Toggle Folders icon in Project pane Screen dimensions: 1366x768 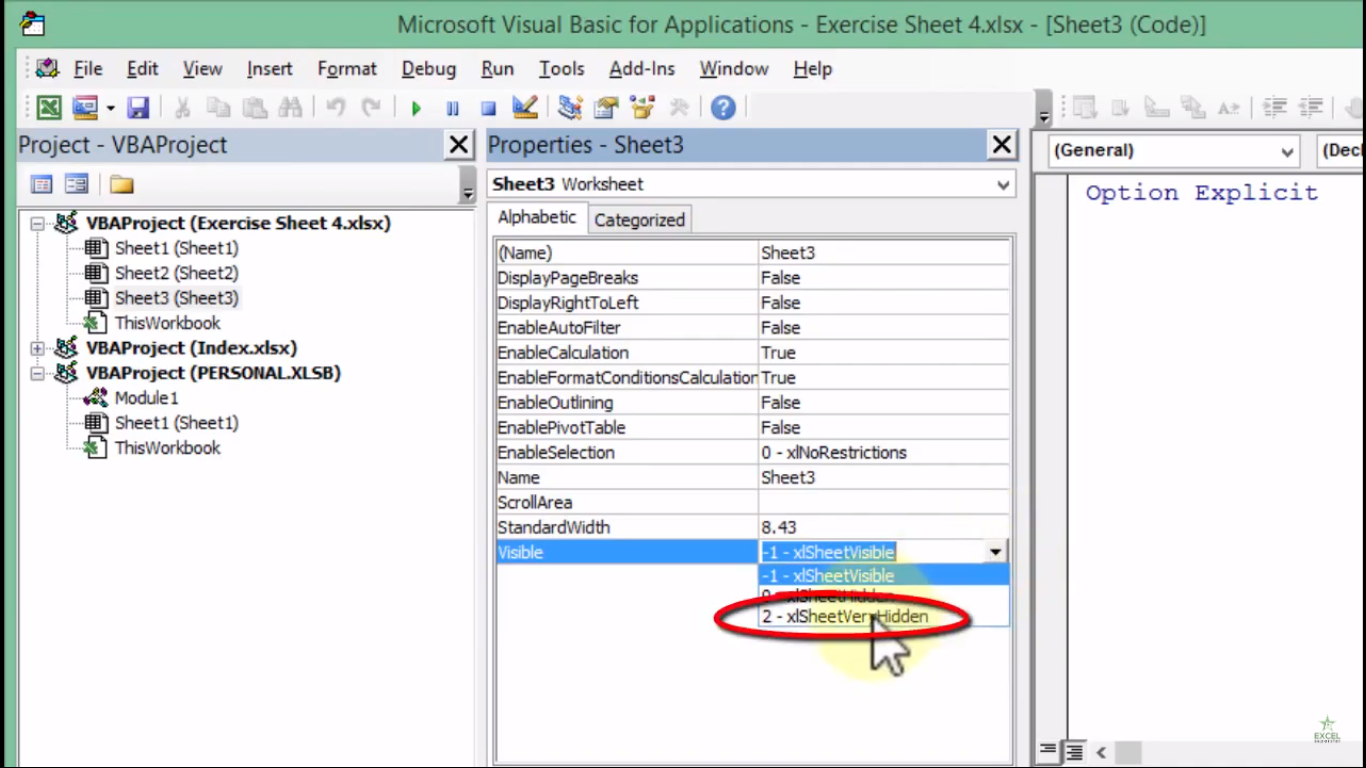(x=121, y=184)
